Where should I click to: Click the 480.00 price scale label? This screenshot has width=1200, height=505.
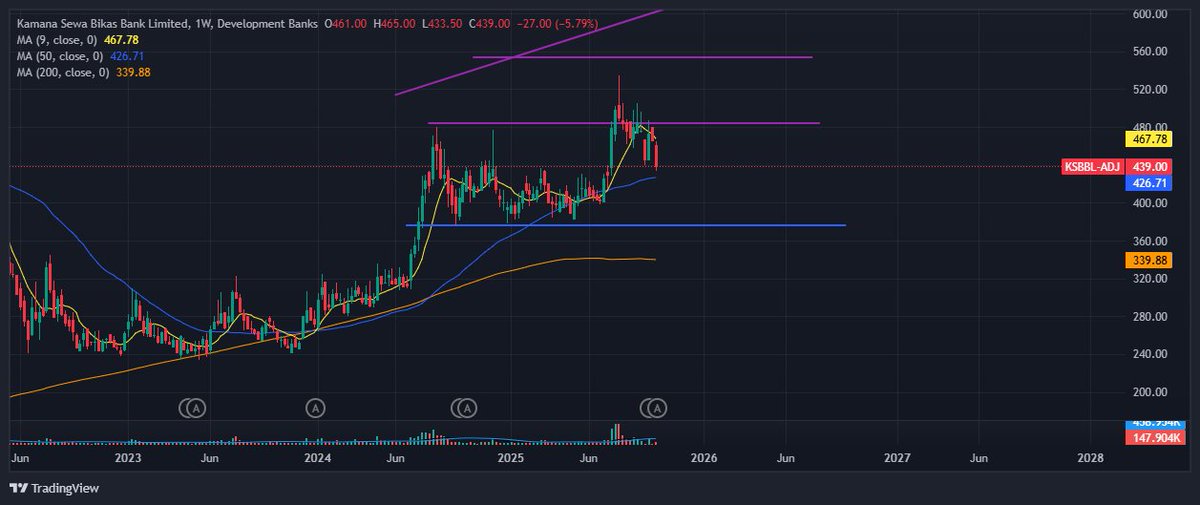tap(1149, 127)
